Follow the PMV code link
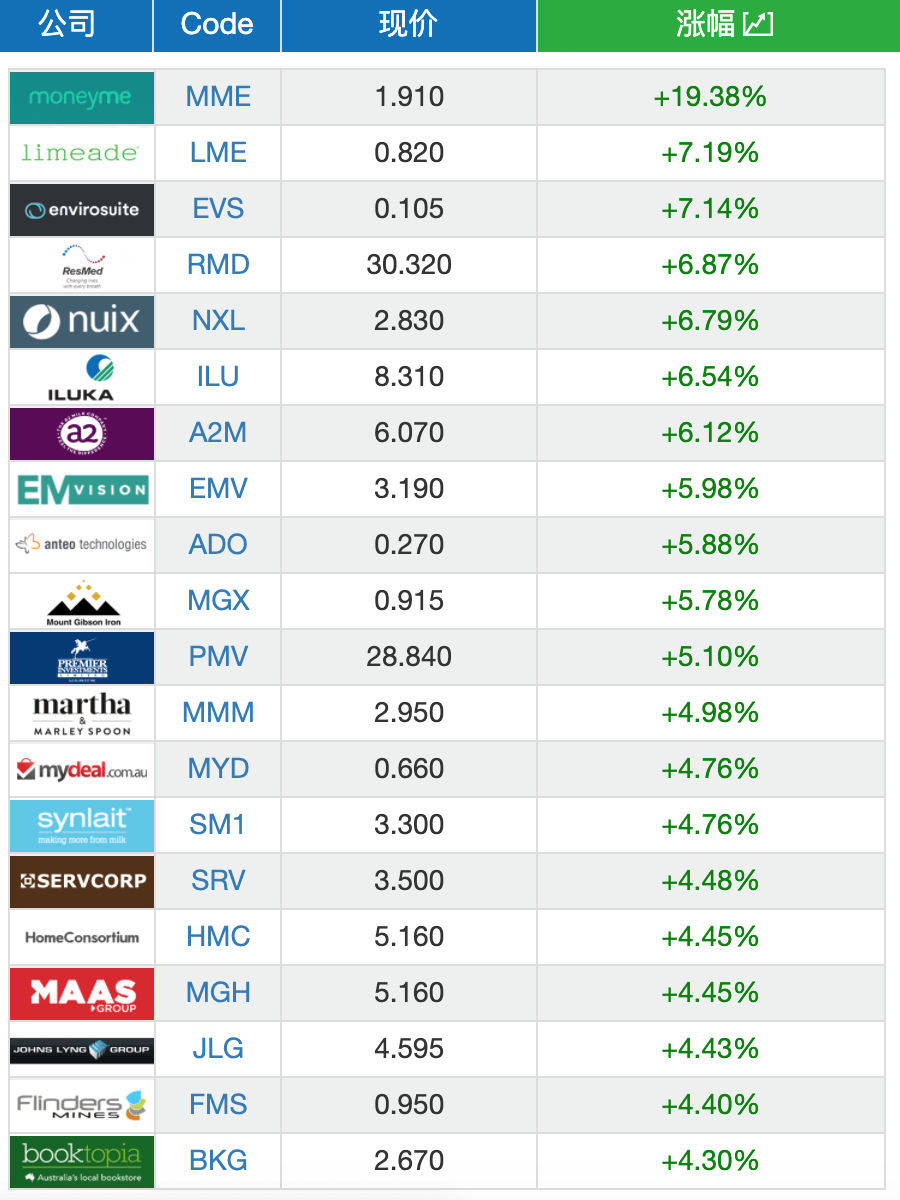Viewport: 900px width, 1200px height. pos(218,657)
